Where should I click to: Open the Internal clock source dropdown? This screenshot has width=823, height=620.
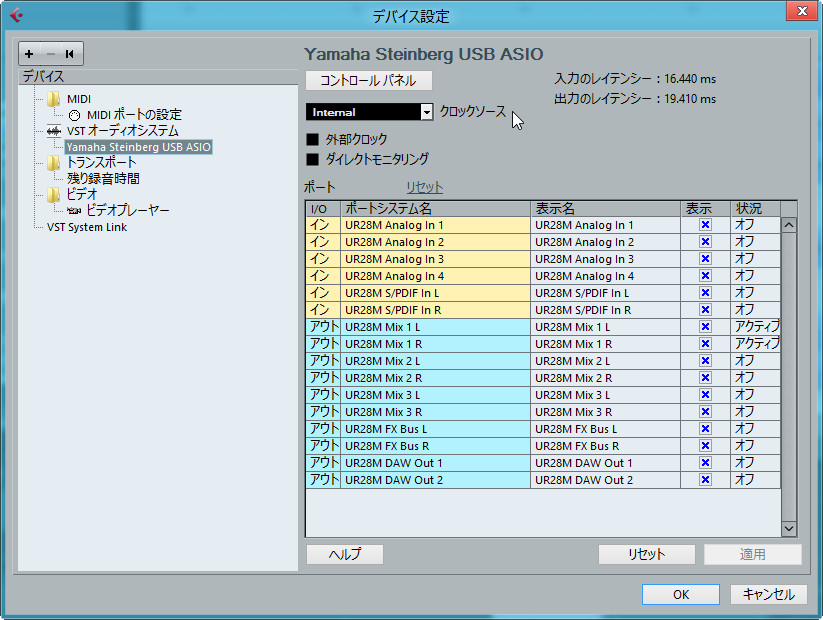pyautogui.click(x=370, y=112)
